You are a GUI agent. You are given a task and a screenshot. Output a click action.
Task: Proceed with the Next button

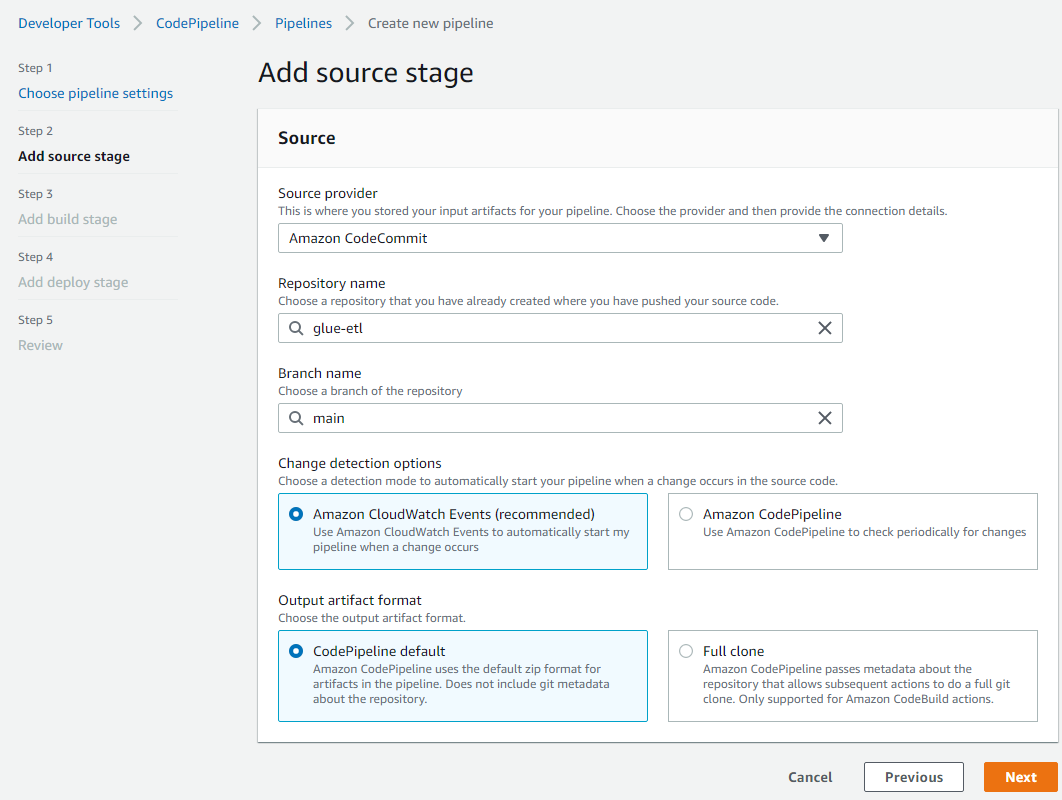pyautogui.click(x=1021, y=777)
